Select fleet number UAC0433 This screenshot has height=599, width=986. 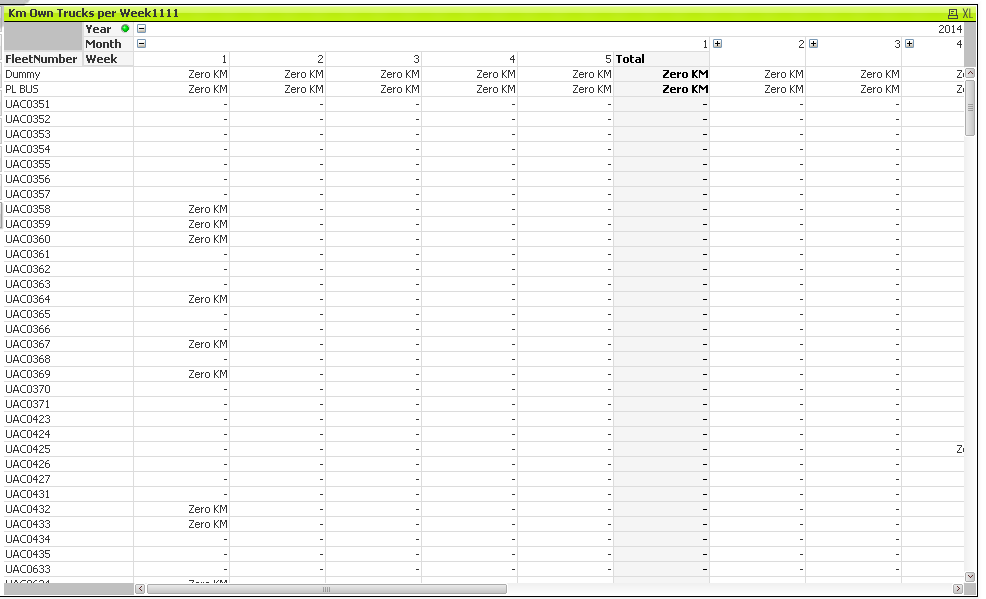pos(28,524)
